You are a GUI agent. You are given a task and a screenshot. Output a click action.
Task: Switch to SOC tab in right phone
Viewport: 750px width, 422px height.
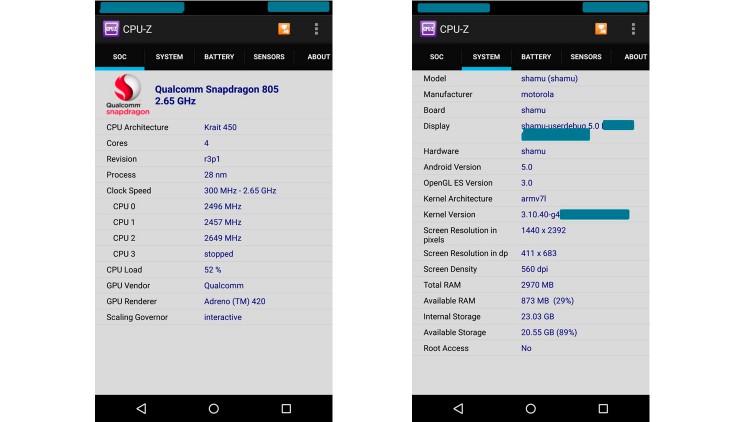click(437, 56)
